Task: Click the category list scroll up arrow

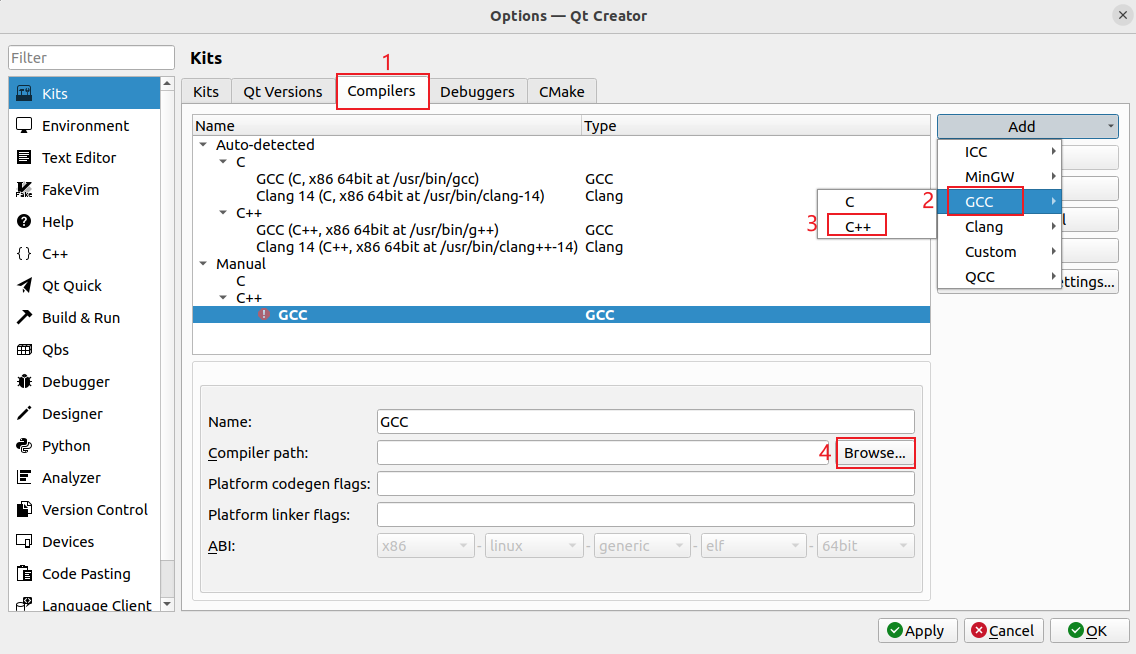Action: pos(167,83)
